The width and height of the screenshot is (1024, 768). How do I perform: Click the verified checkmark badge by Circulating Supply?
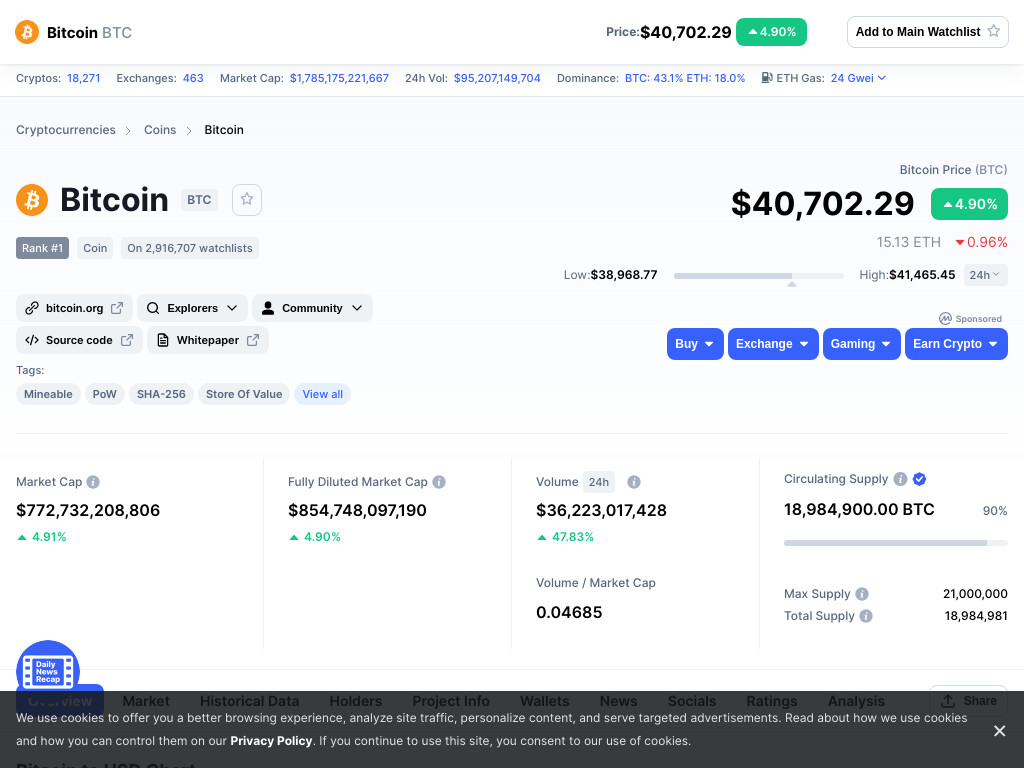coord(920,479)
